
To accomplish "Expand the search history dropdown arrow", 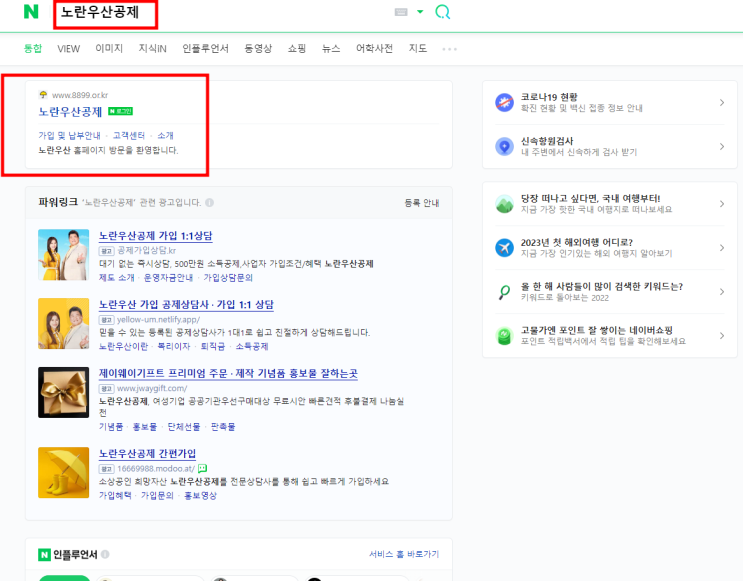I will click(x=420, y=12).
